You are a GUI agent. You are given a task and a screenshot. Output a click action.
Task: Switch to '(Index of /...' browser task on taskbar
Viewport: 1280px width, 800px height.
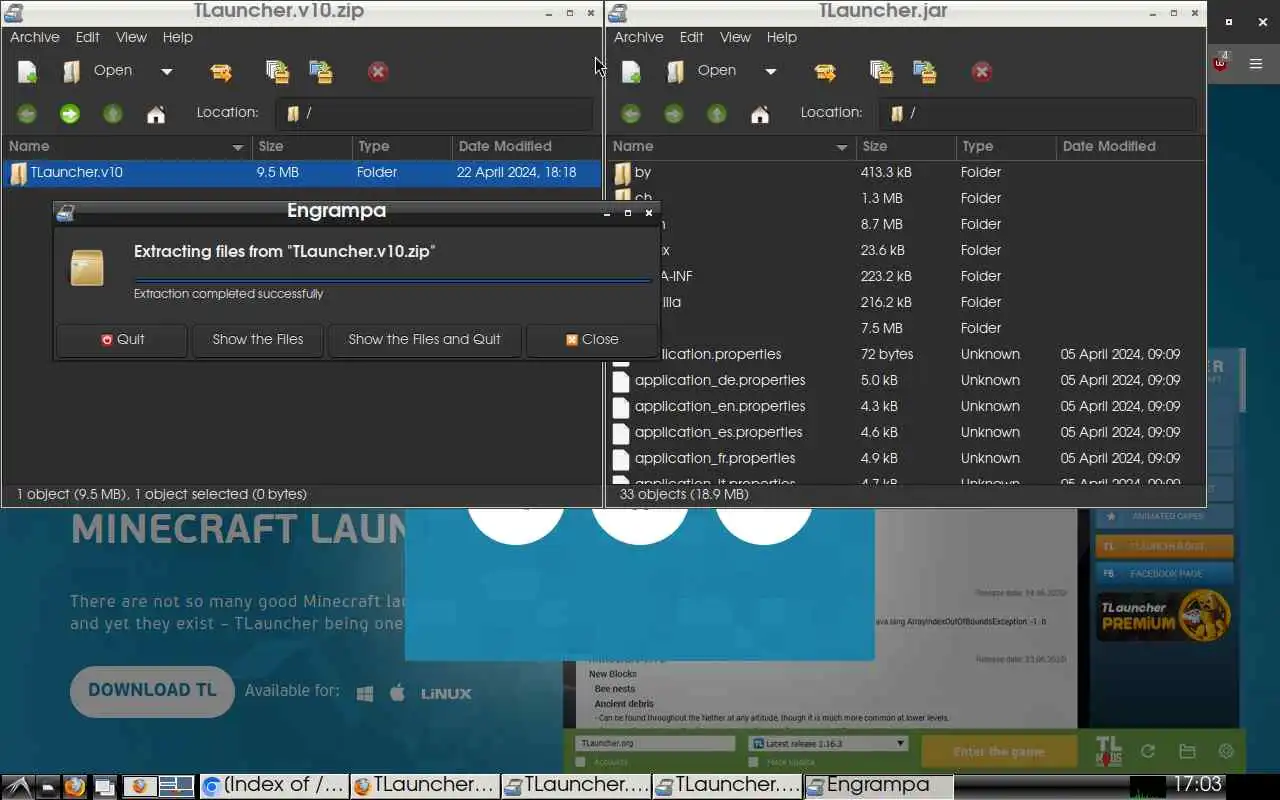pyautogui.click(x=274, y=786)
